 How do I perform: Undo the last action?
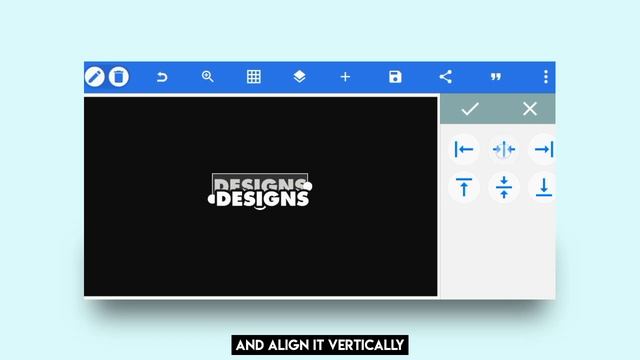coord(162,77)
